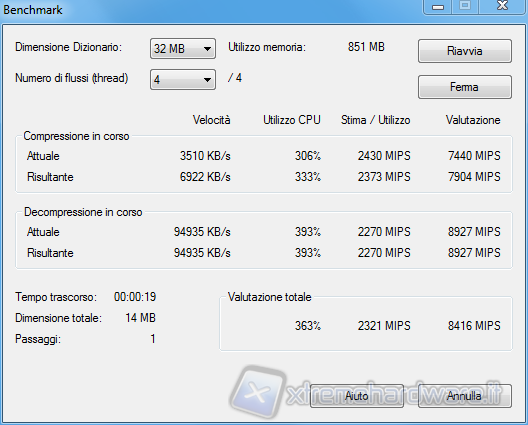Cancel using the Annulla button
The width and height of the screenshot is (528, 425).
pyautogui.click(x=465, y=396)
